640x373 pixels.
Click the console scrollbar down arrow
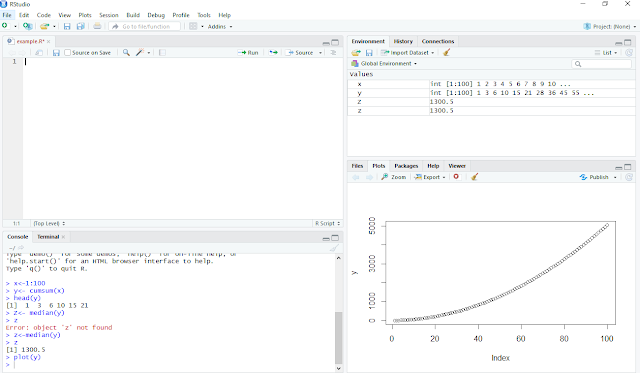[338, 368]
